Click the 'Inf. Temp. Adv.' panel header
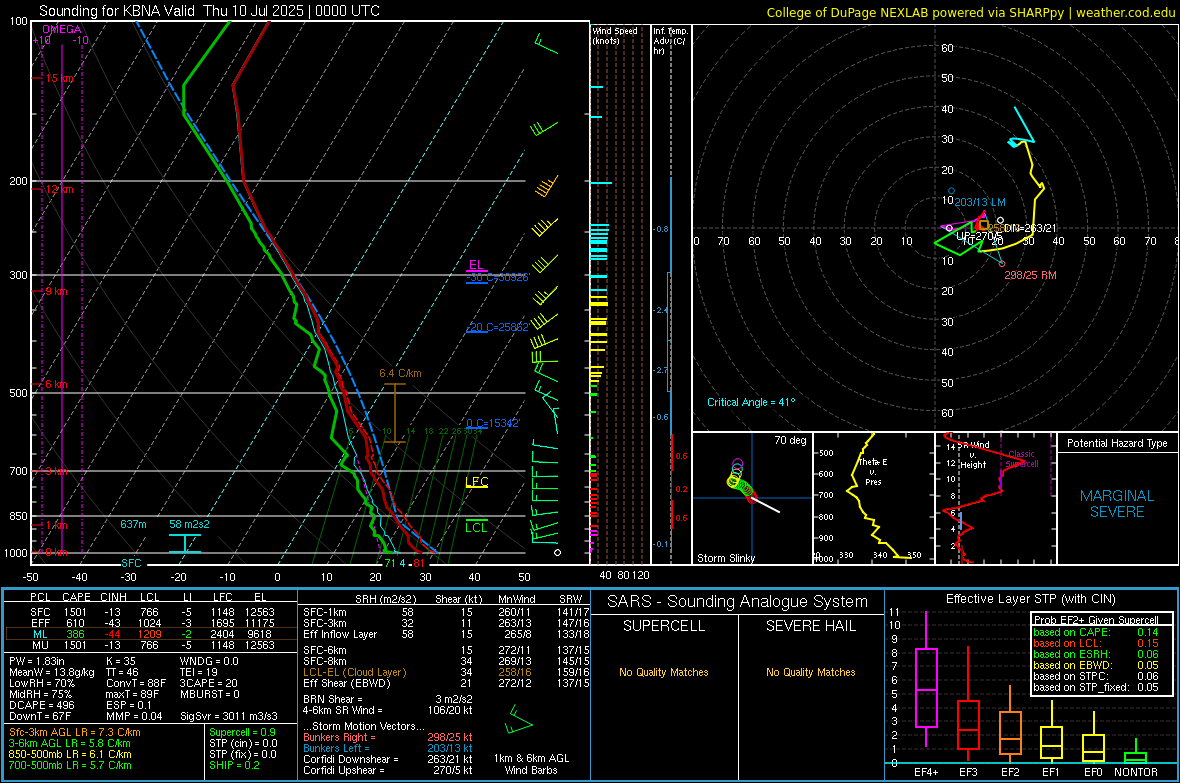 670,41
